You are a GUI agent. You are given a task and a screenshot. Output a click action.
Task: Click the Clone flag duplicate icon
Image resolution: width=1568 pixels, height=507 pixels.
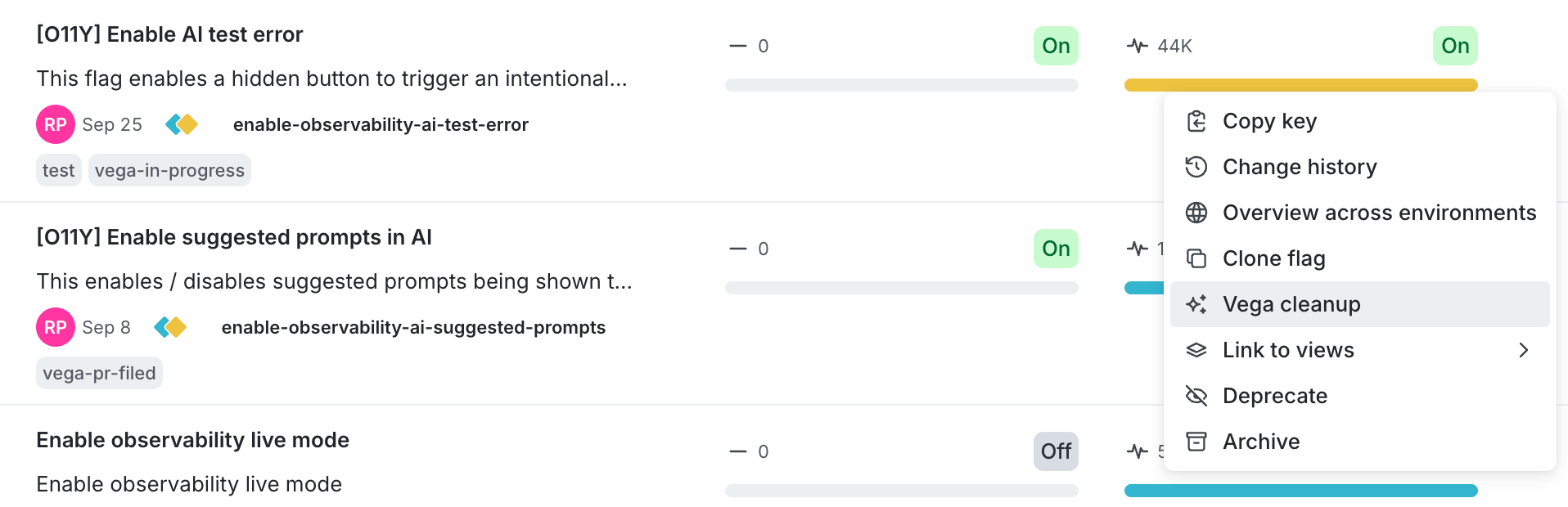coord(1196,258)
